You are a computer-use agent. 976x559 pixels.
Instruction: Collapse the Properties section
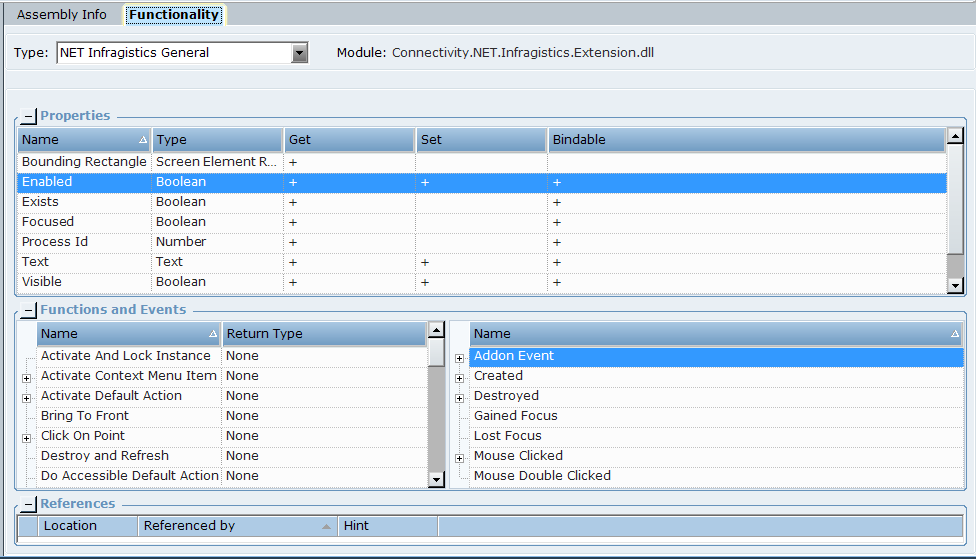[29, 116]
